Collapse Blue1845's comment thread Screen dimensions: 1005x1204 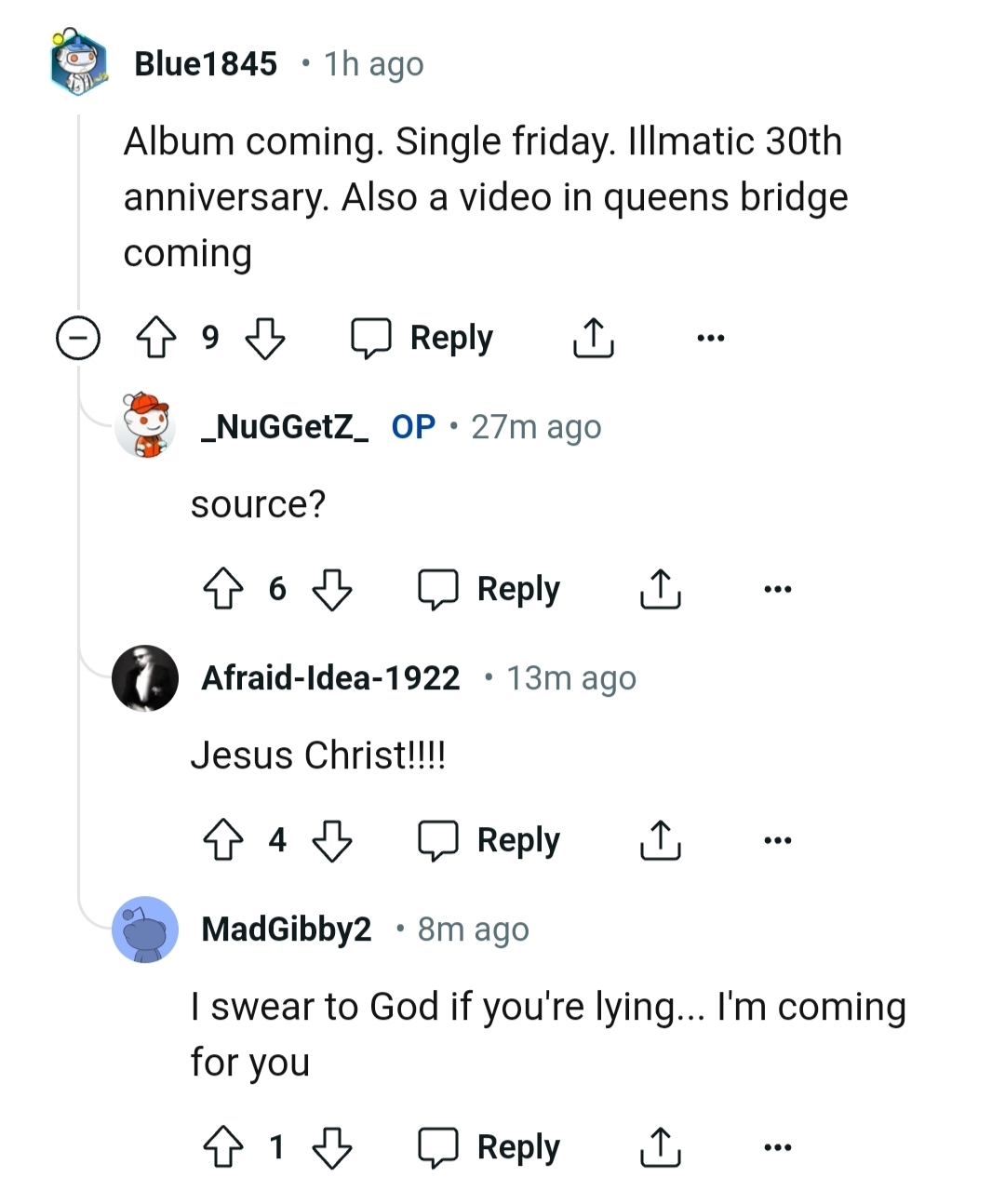[x=78, y=338]
